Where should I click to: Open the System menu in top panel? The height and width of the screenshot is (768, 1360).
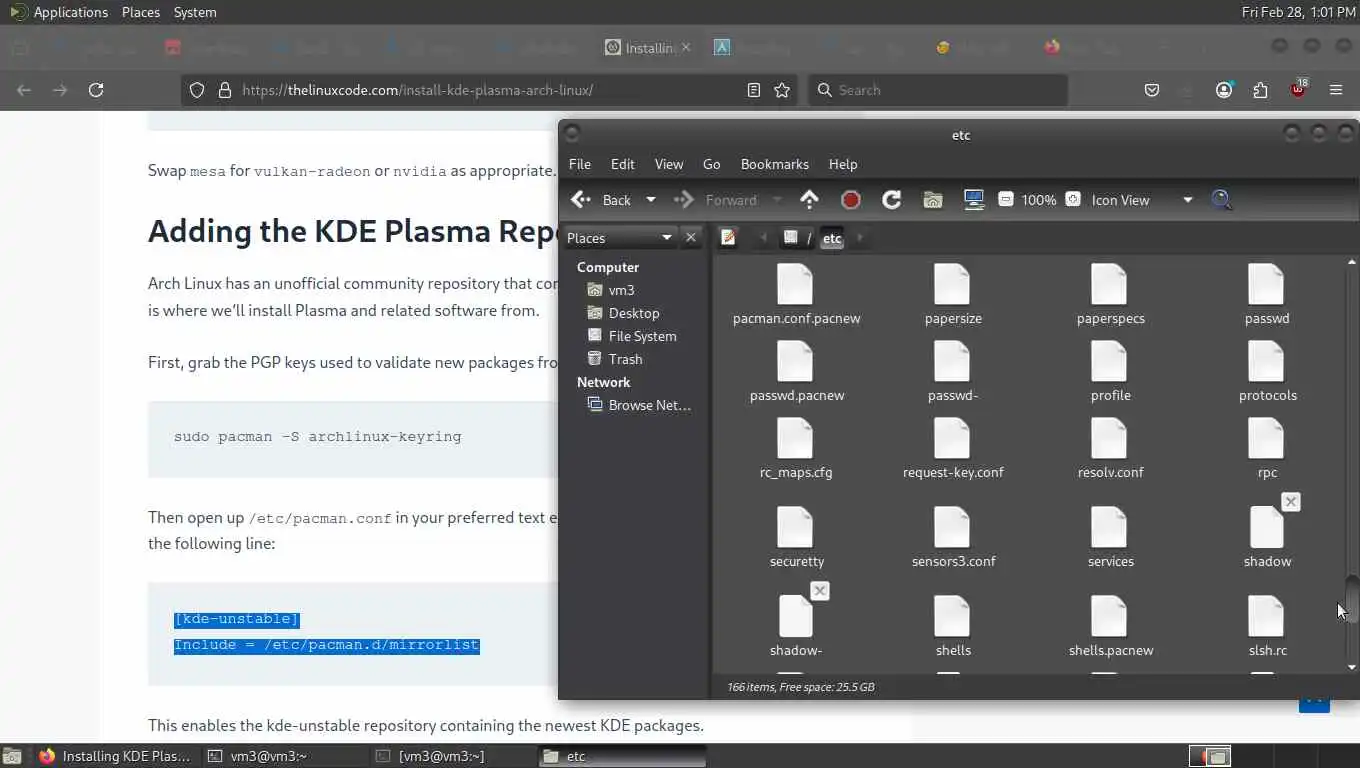(x=195, y=12)
